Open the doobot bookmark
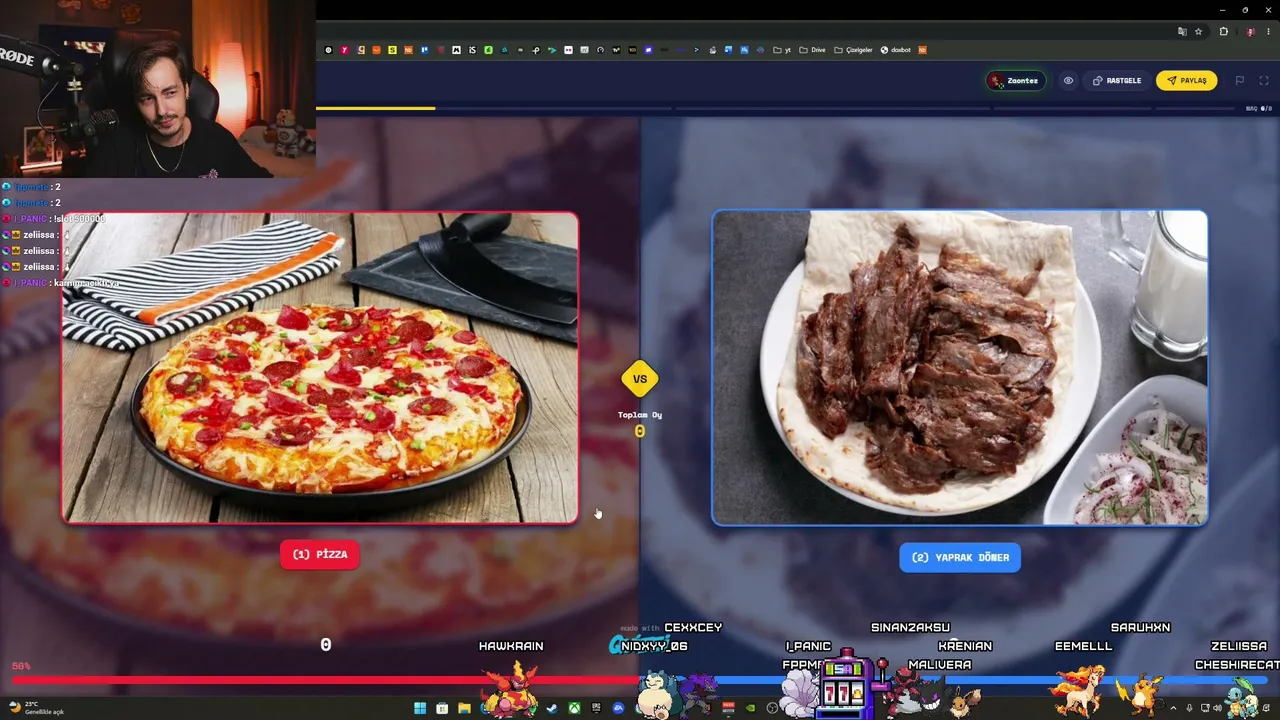This screenshot has width=1280, height=720. tap(896, 50)
